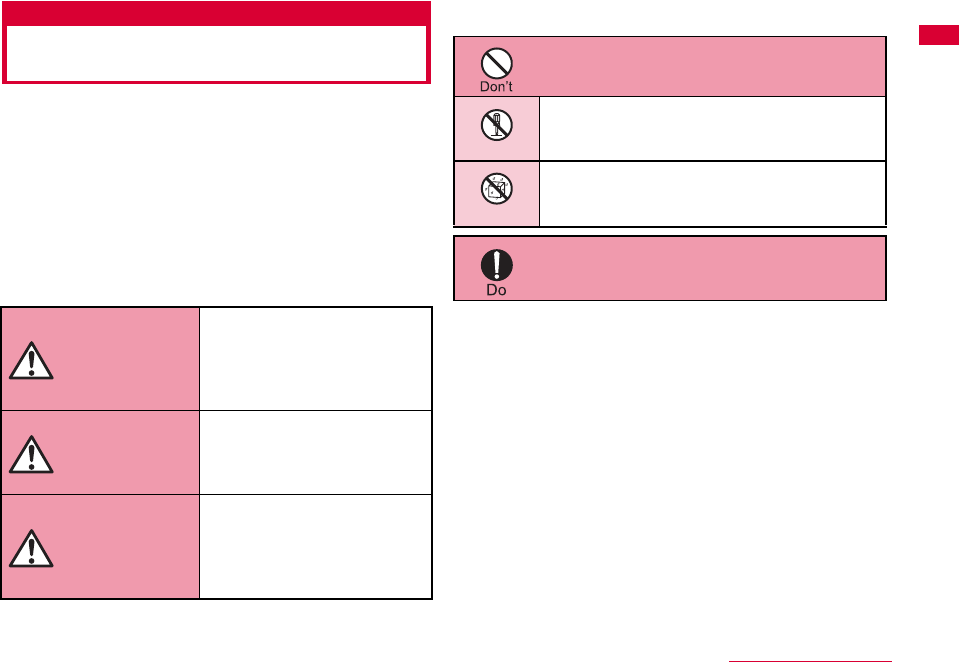Click the pink Do banner background

click(x=700, y=268)
